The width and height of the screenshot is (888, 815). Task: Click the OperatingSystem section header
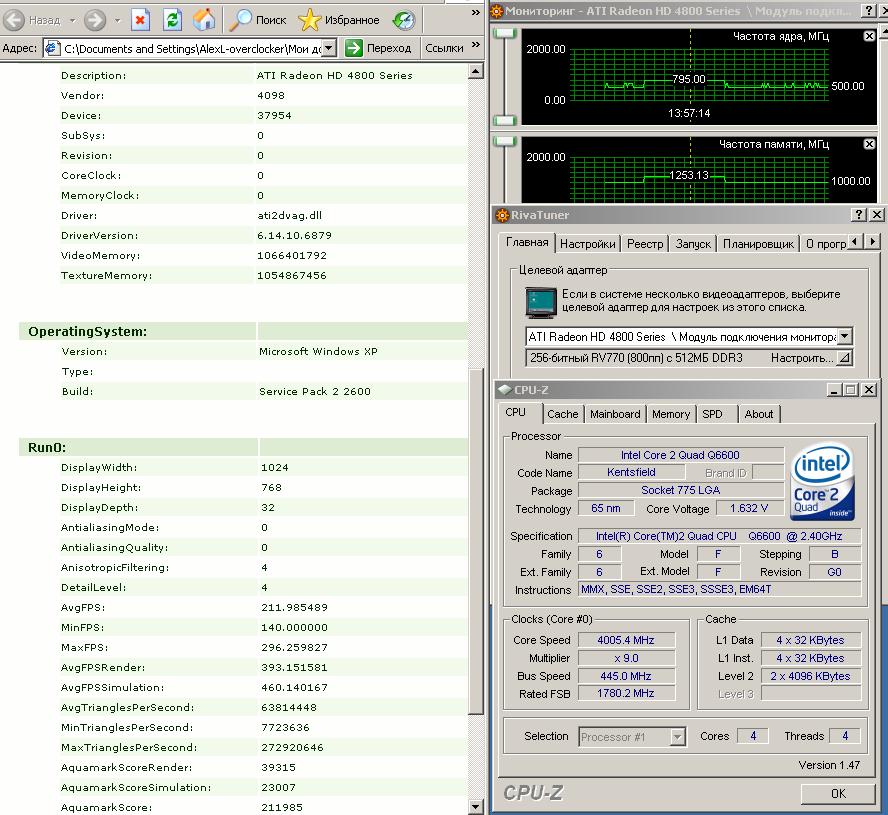click(88, 331)
